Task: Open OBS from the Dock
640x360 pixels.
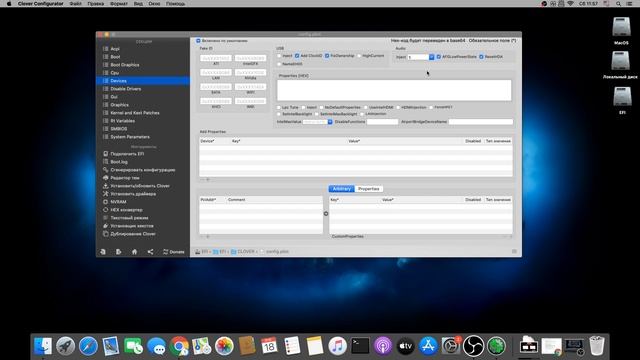Action: tap(473, 346)
